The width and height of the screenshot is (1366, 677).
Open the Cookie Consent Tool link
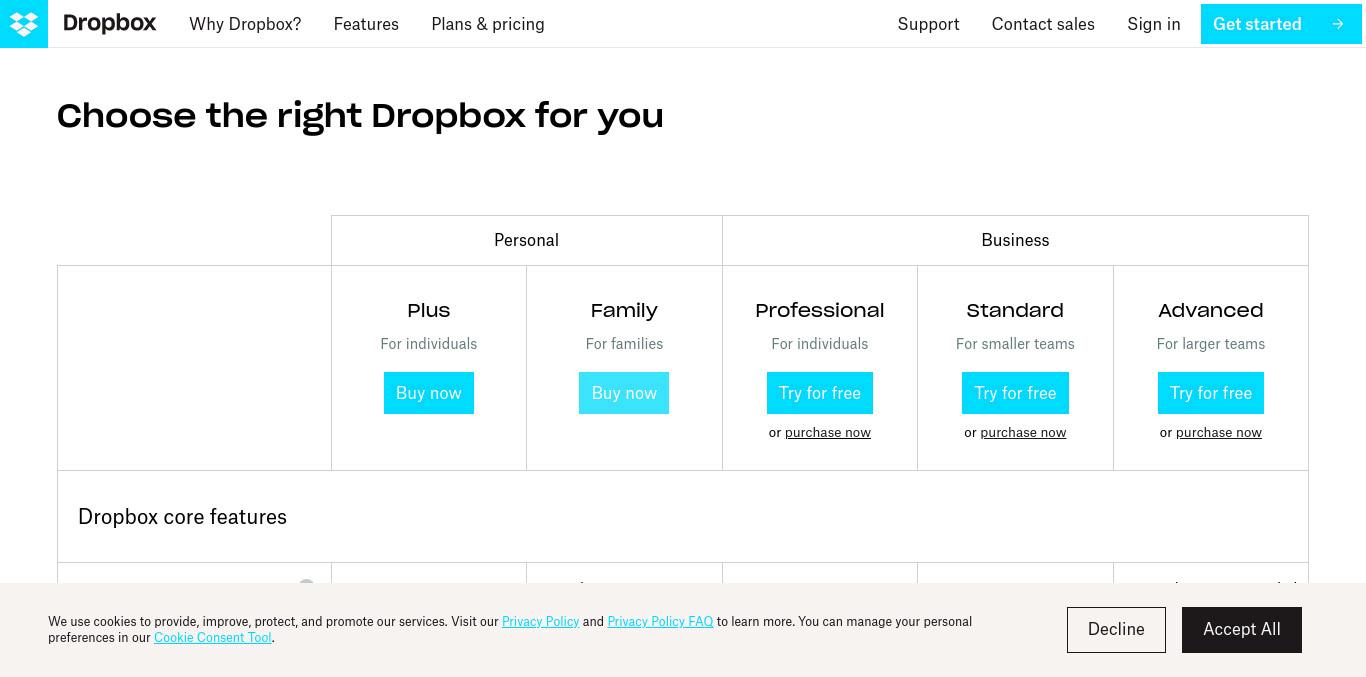212,638
